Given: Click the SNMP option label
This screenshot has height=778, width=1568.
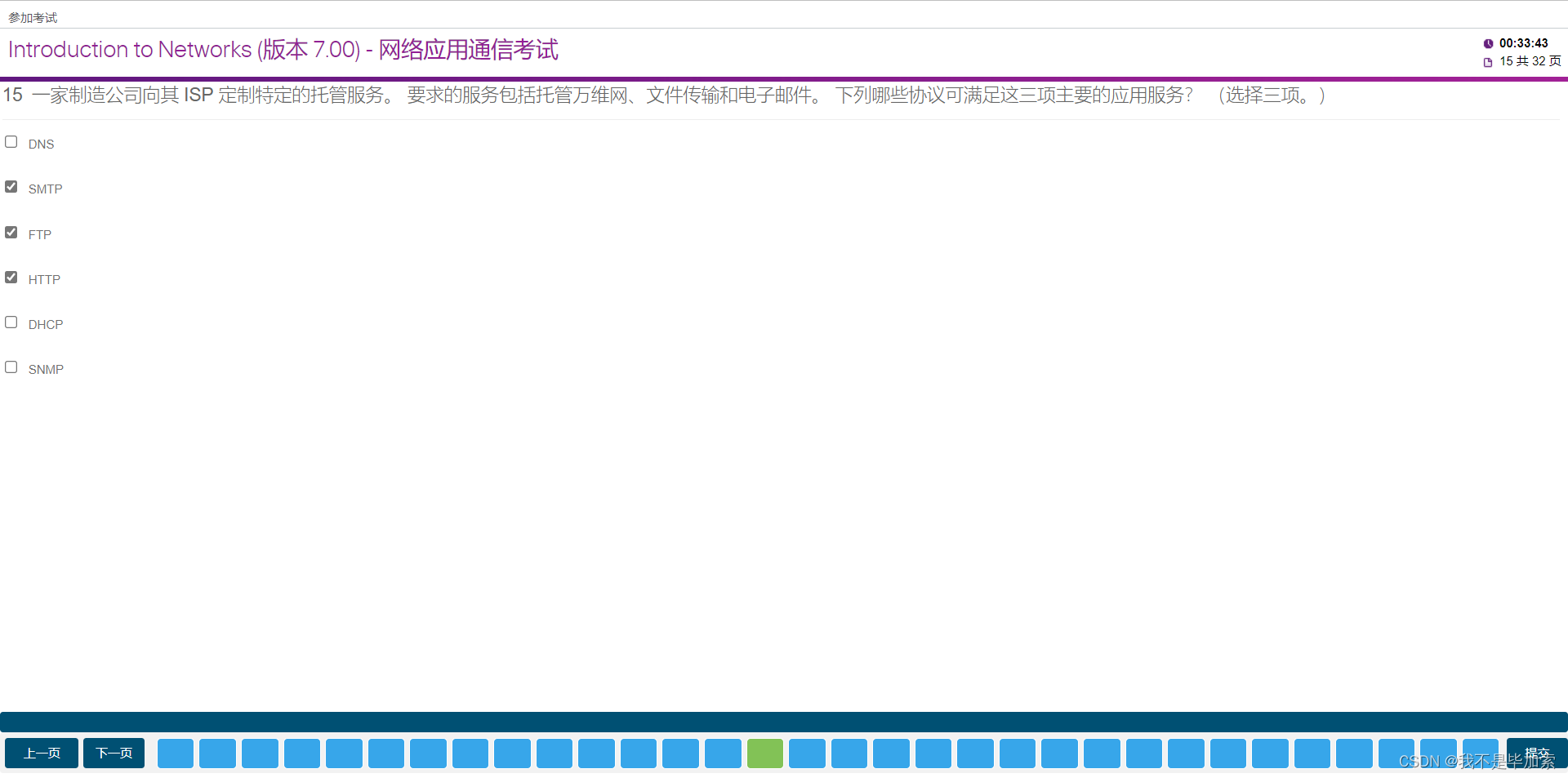Looking at the screenshot, I should (x=46, y=370).
